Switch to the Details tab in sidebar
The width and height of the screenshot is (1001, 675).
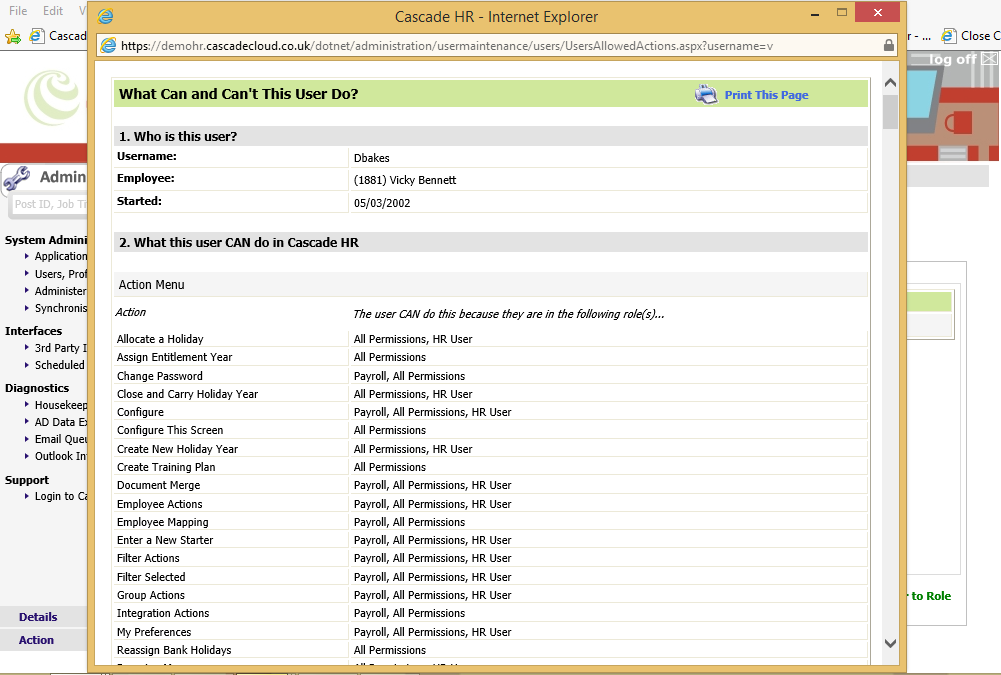38,617
